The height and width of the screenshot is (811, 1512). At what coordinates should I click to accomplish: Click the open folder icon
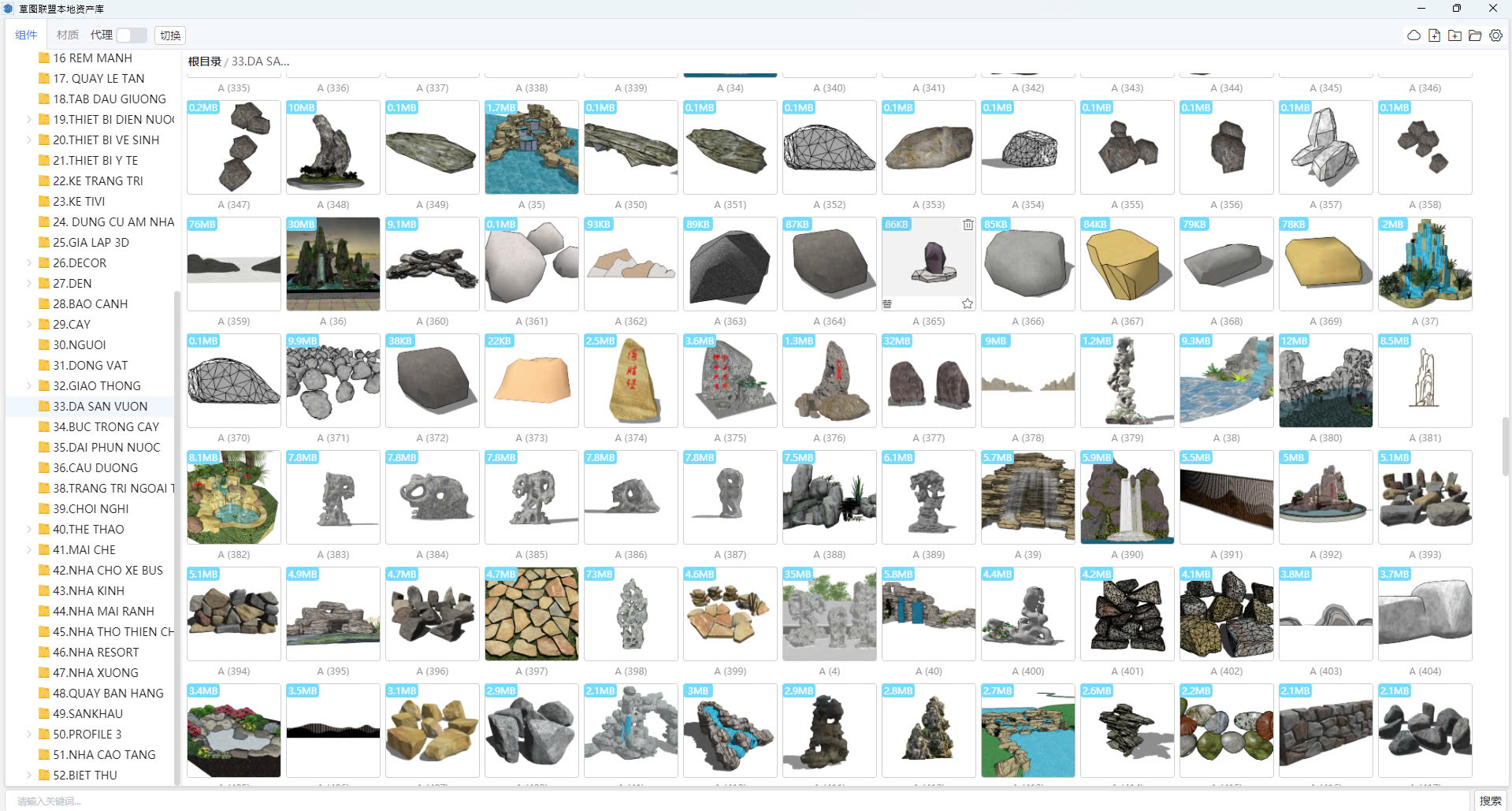1475,35
